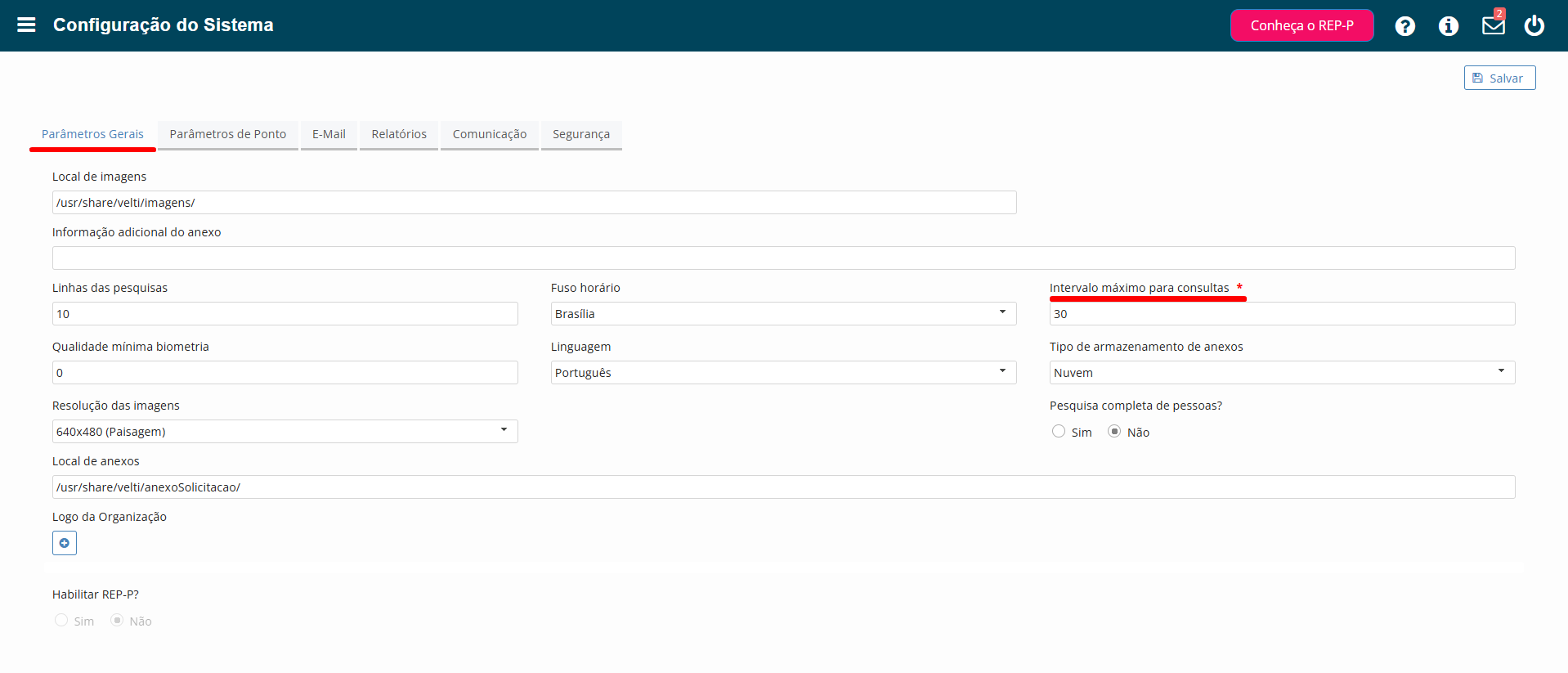
Task: Select Sim for Pesquisa completa de pessoas
Action: [1059, 431]
